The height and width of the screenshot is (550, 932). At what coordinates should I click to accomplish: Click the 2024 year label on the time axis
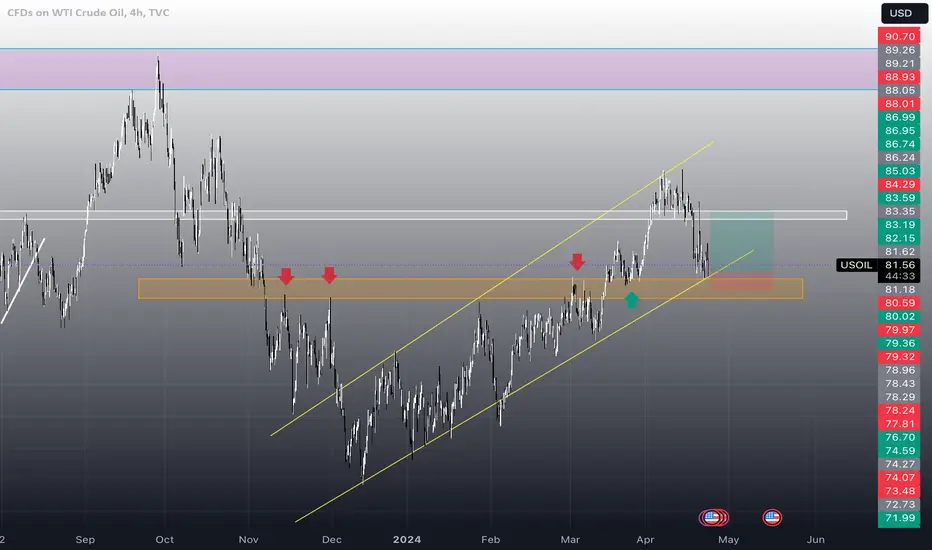407,540
